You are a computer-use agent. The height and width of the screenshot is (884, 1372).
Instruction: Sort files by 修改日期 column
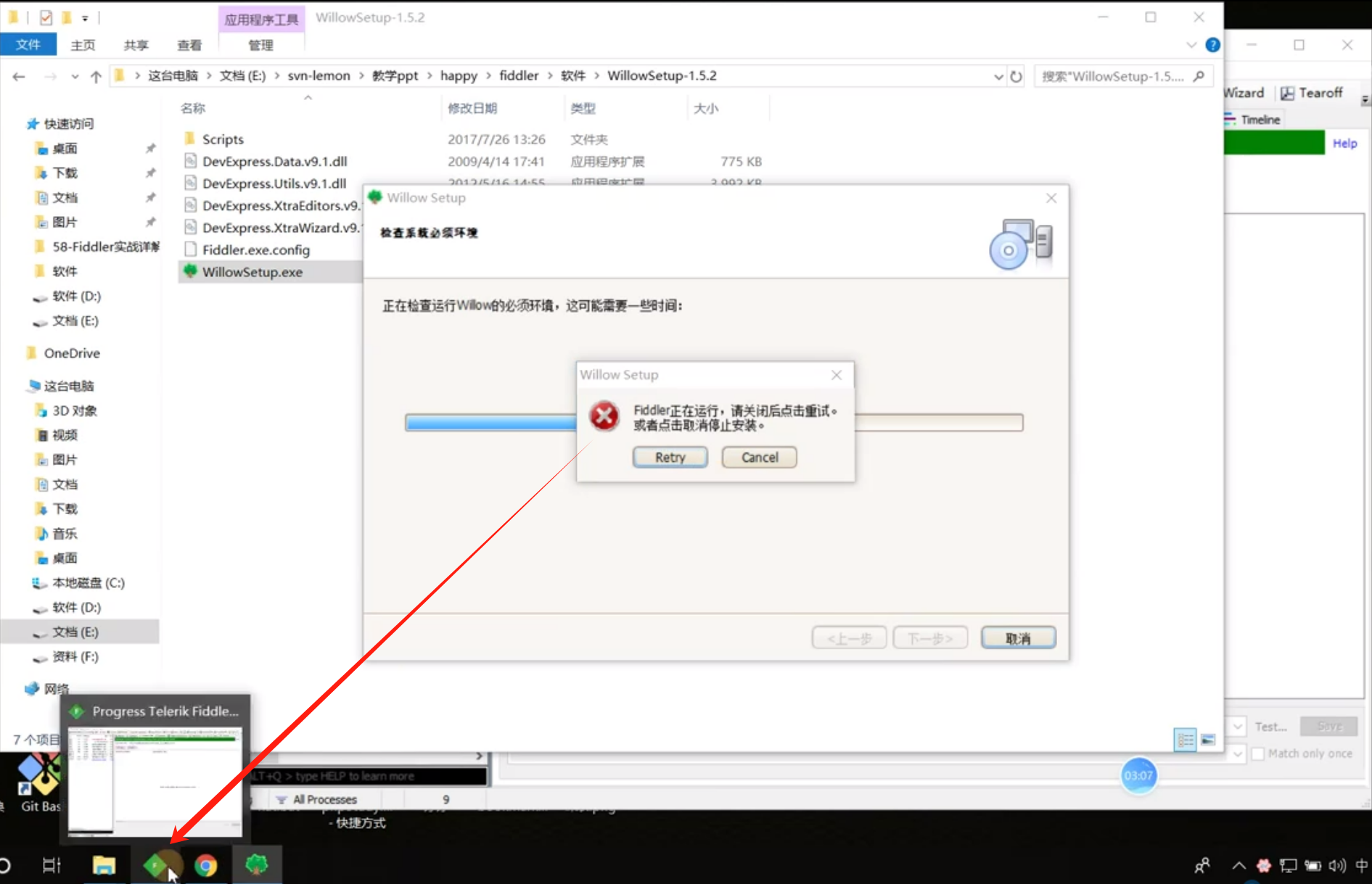click(472, 108)
